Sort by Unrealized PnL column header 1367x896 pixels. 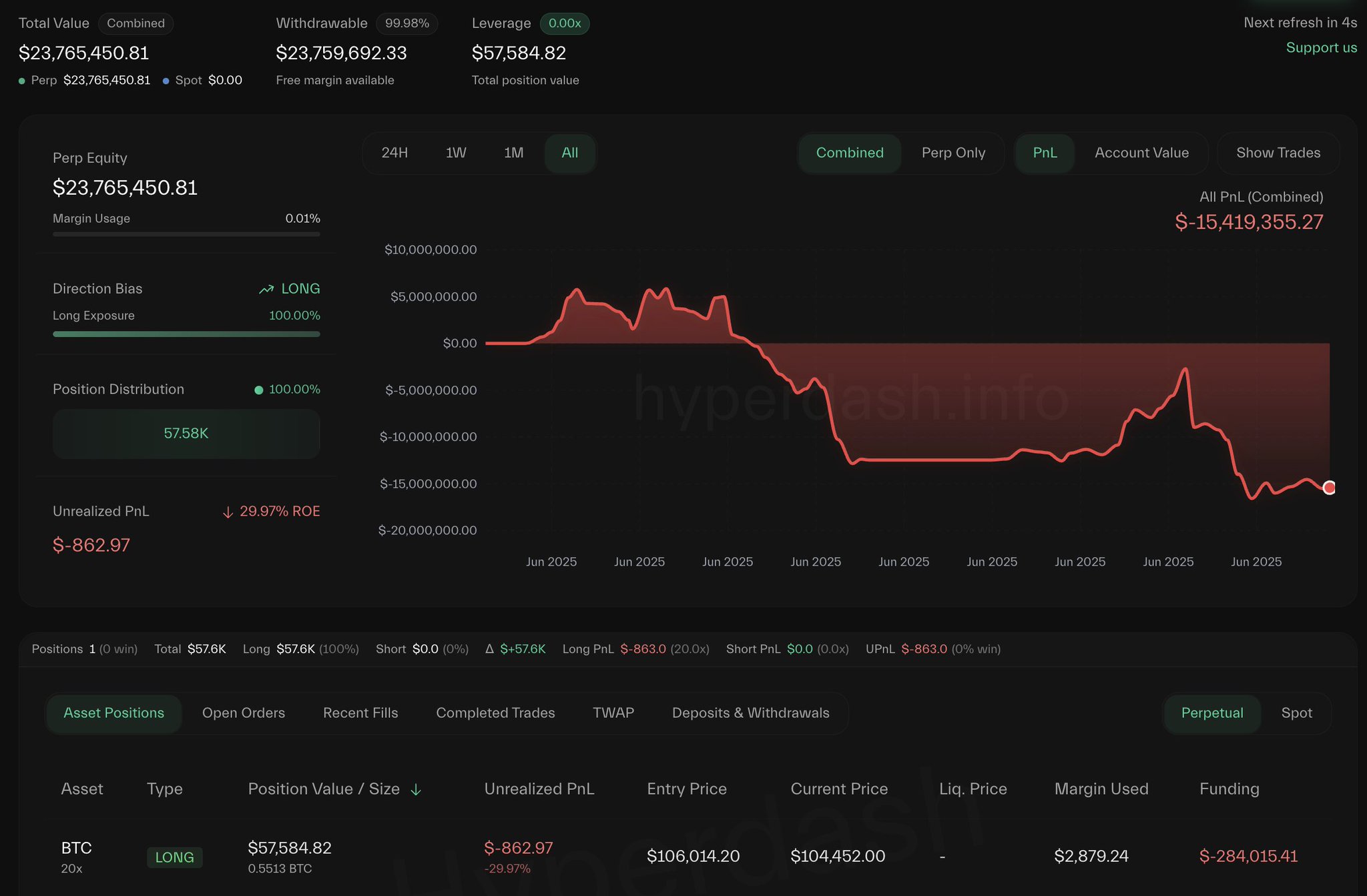point(539,789)
